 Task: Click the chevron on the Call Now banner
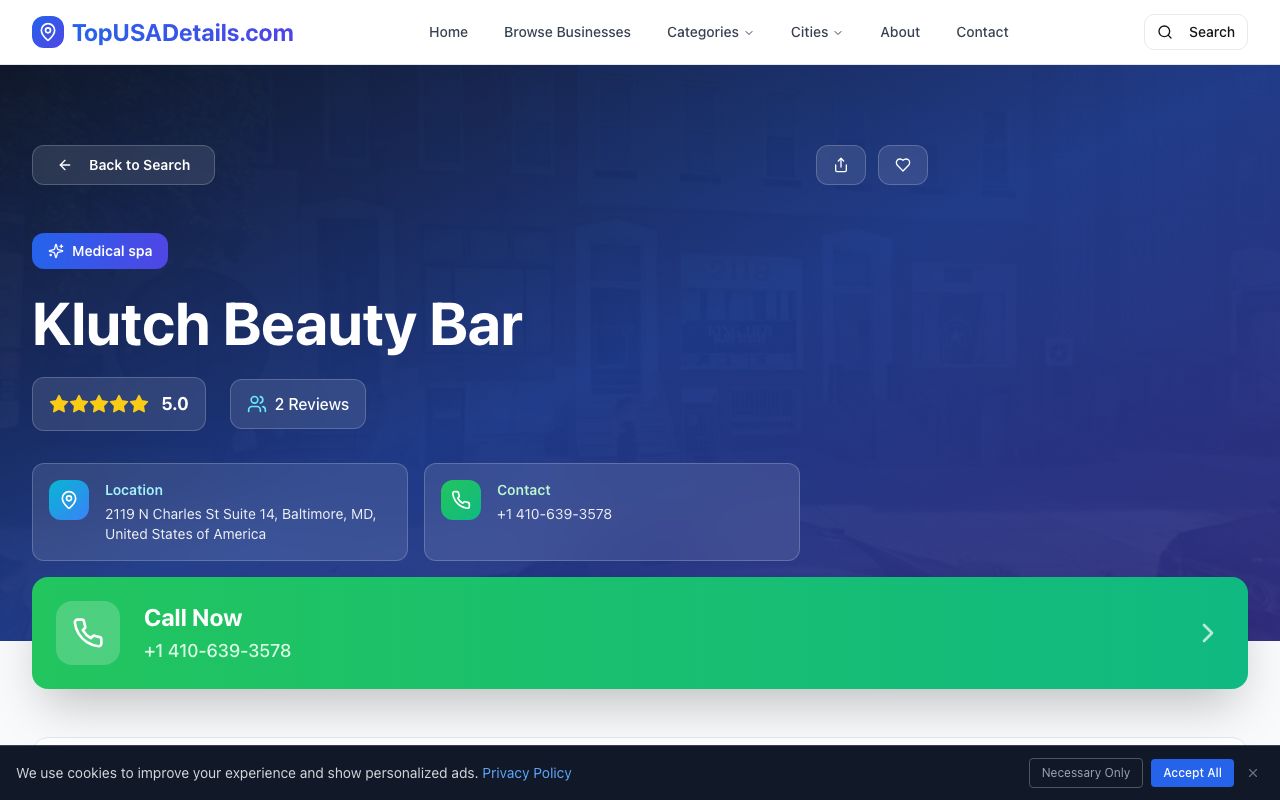(1207, 632)
